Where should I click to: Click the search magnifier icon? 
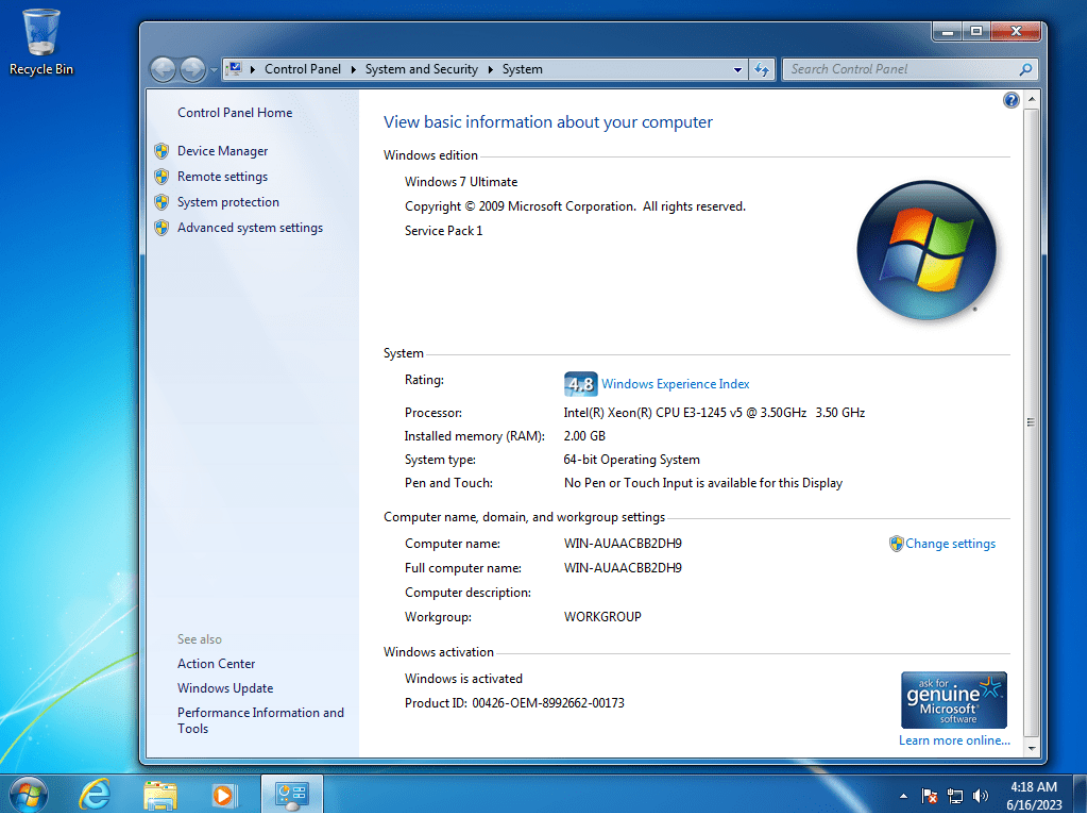point(1026,69)
